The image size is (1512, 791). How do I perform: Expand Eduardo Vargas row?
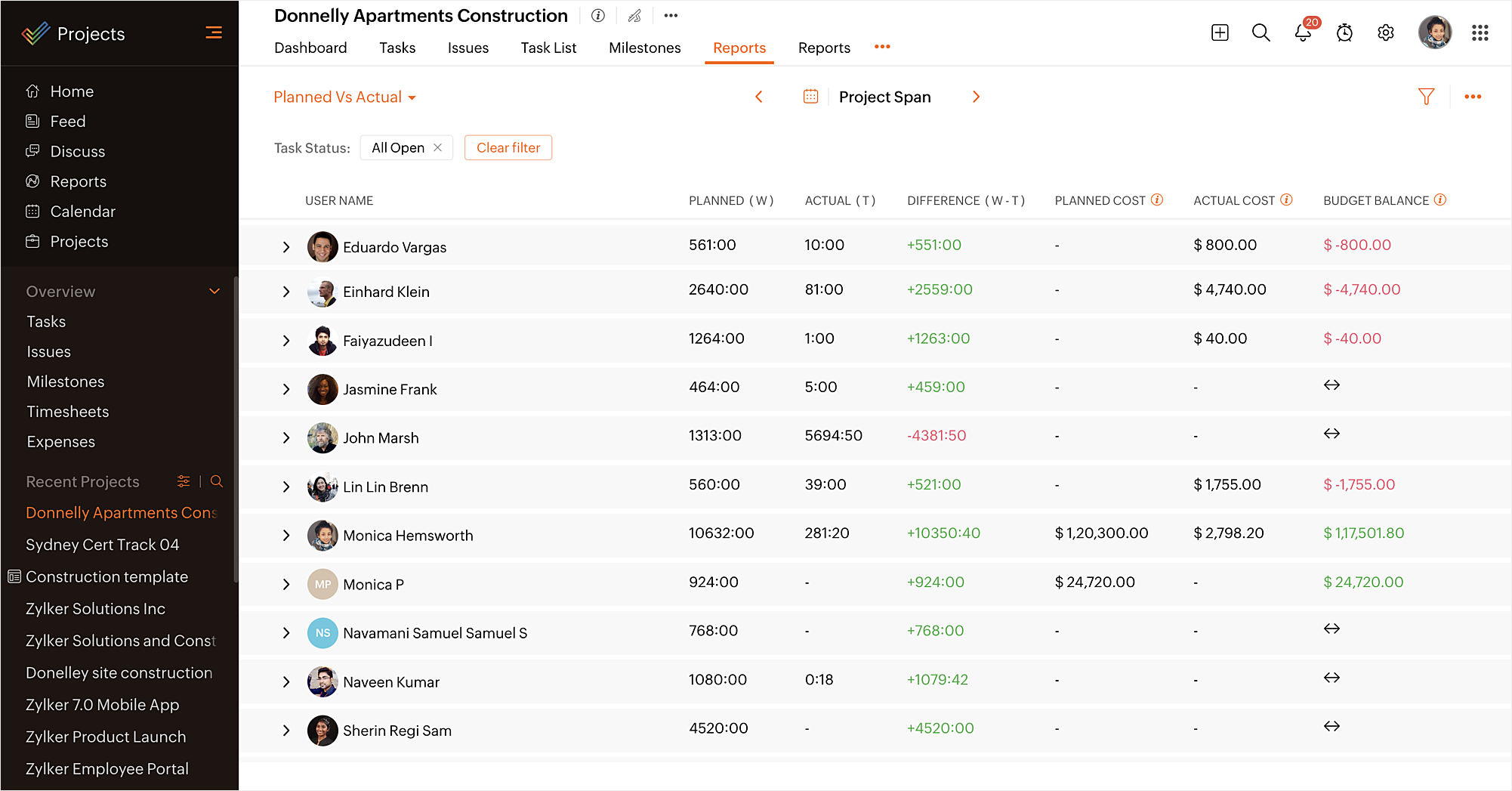coord(286,247)
